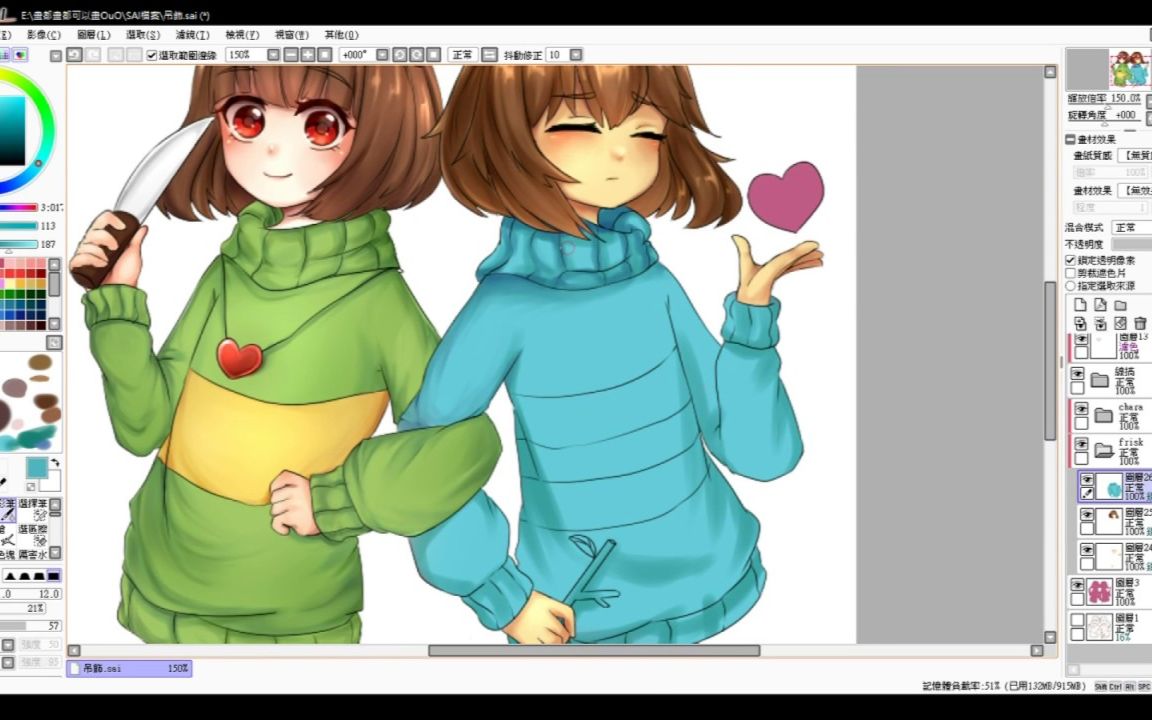This screenshot has height=720, width=1152.
Task: Create a new linework layer icon
Action: (x=1100, y=305)
